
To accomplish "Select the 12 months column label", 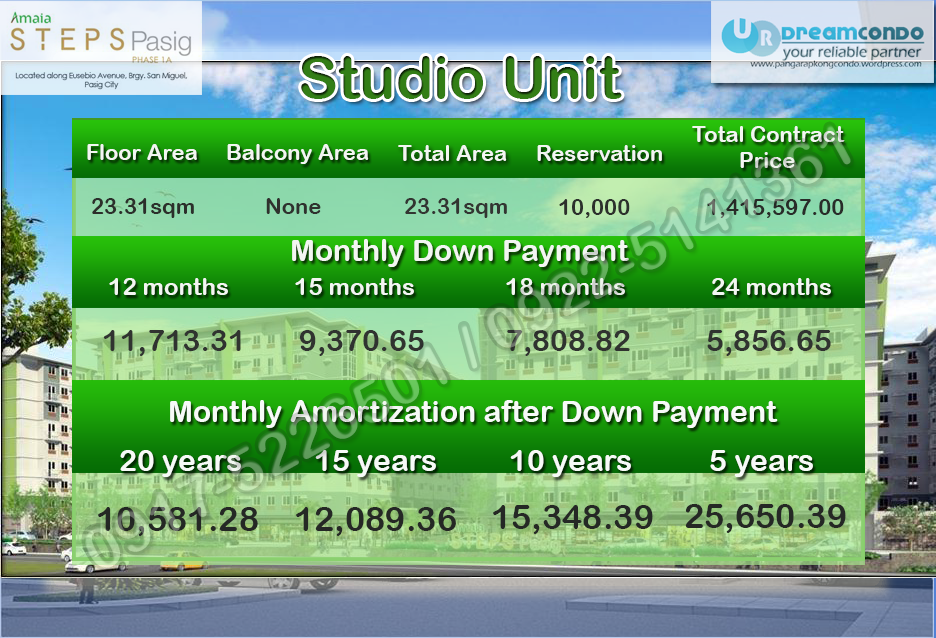I will (x=168, y=287).
